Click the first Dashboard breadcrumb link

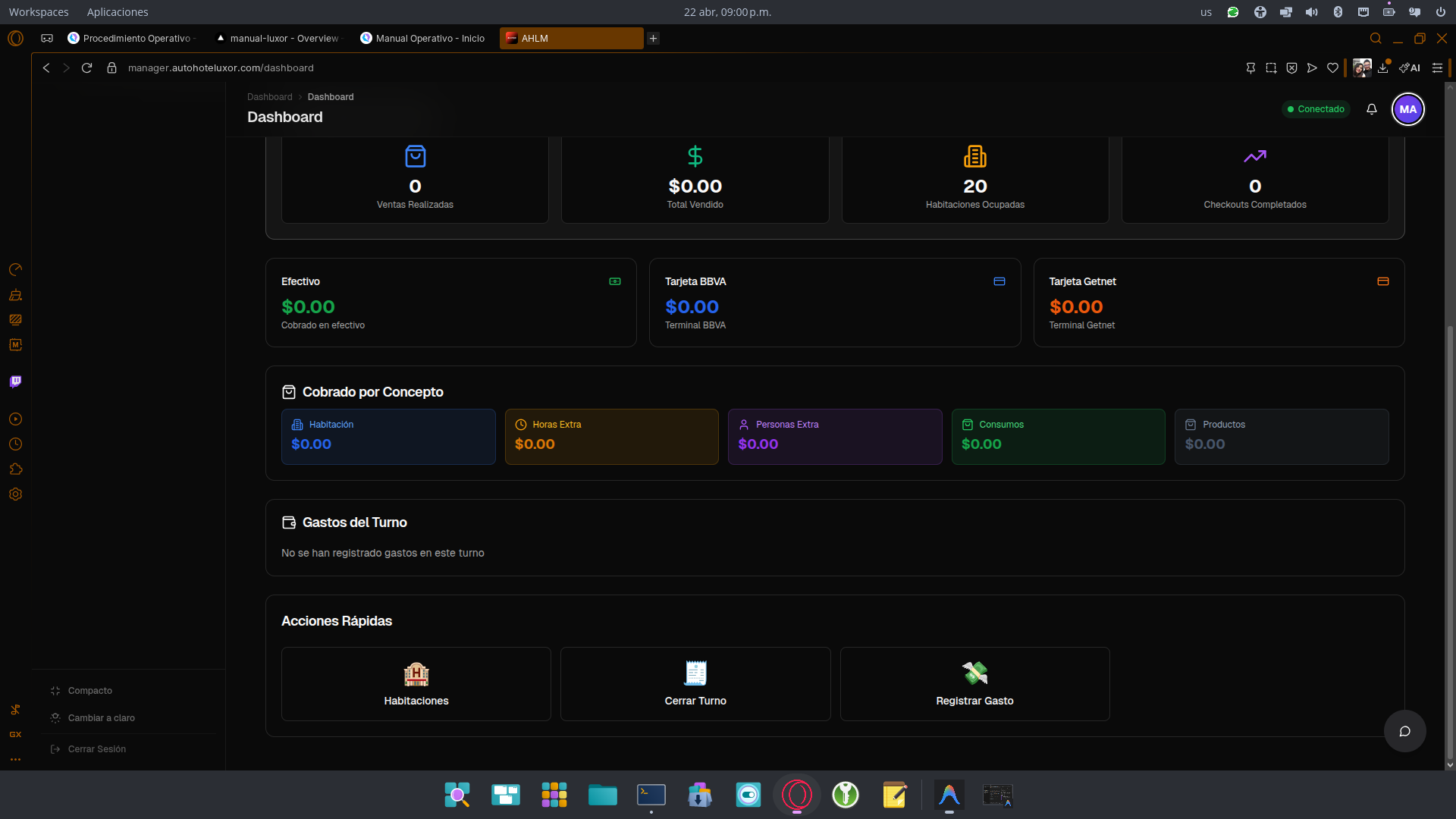click(269, 97)
